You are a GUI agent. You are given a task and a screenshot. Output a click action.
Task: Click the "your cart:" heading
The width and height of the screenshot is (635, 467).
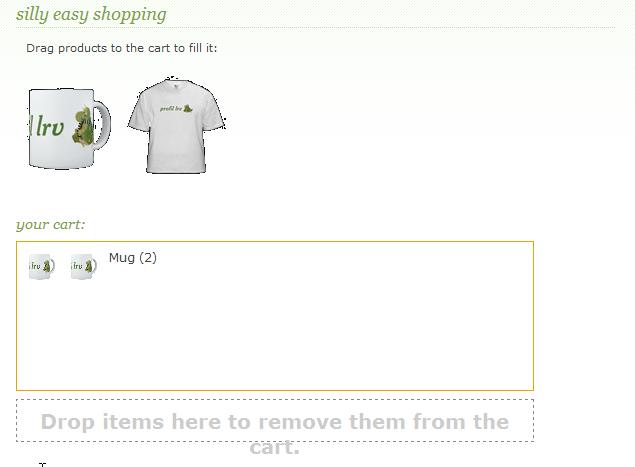[51, 224]
